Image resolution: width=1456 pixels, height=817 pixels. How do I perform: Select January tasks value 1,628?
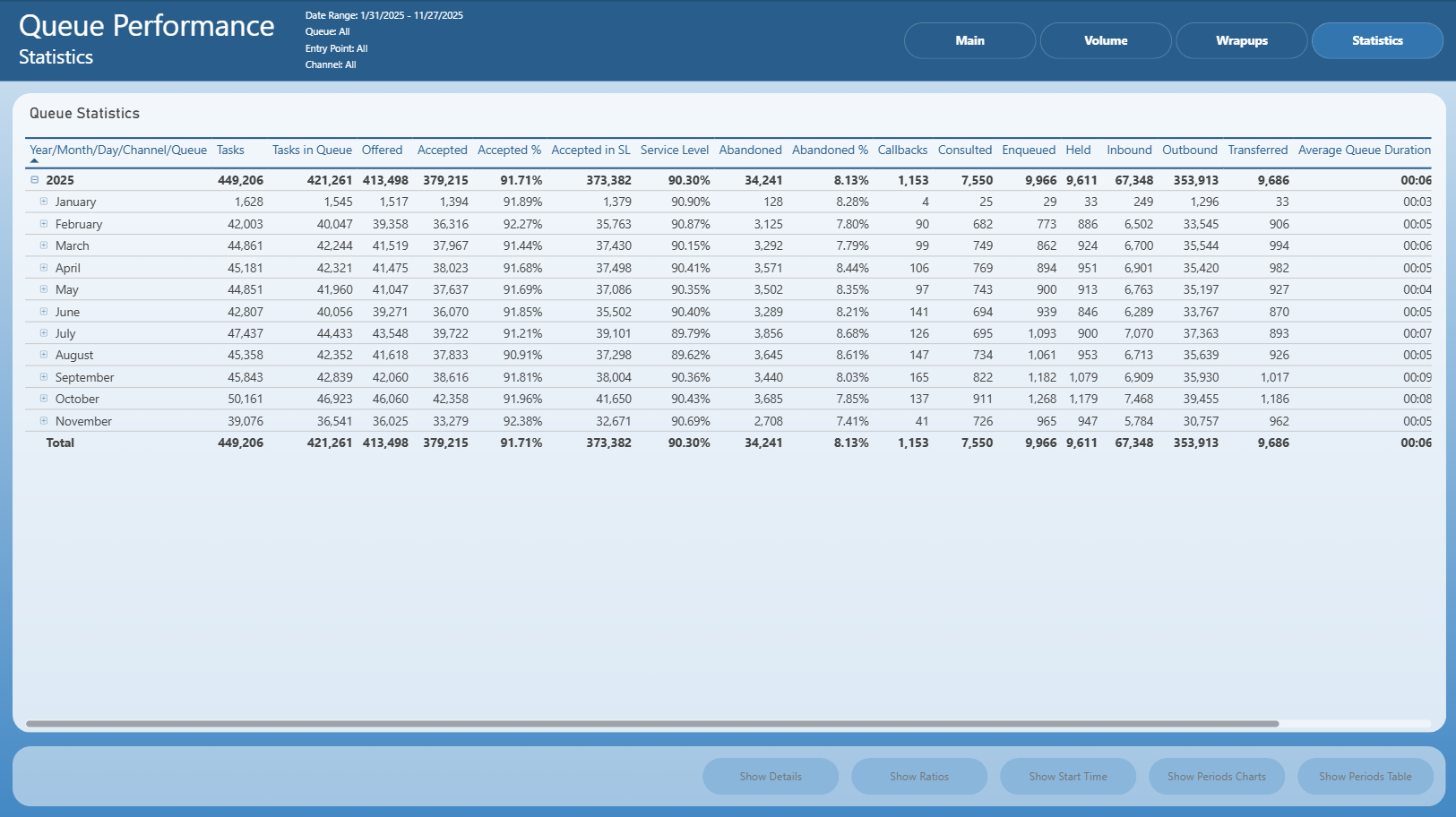pyautogui.click(x=248, y=202)
